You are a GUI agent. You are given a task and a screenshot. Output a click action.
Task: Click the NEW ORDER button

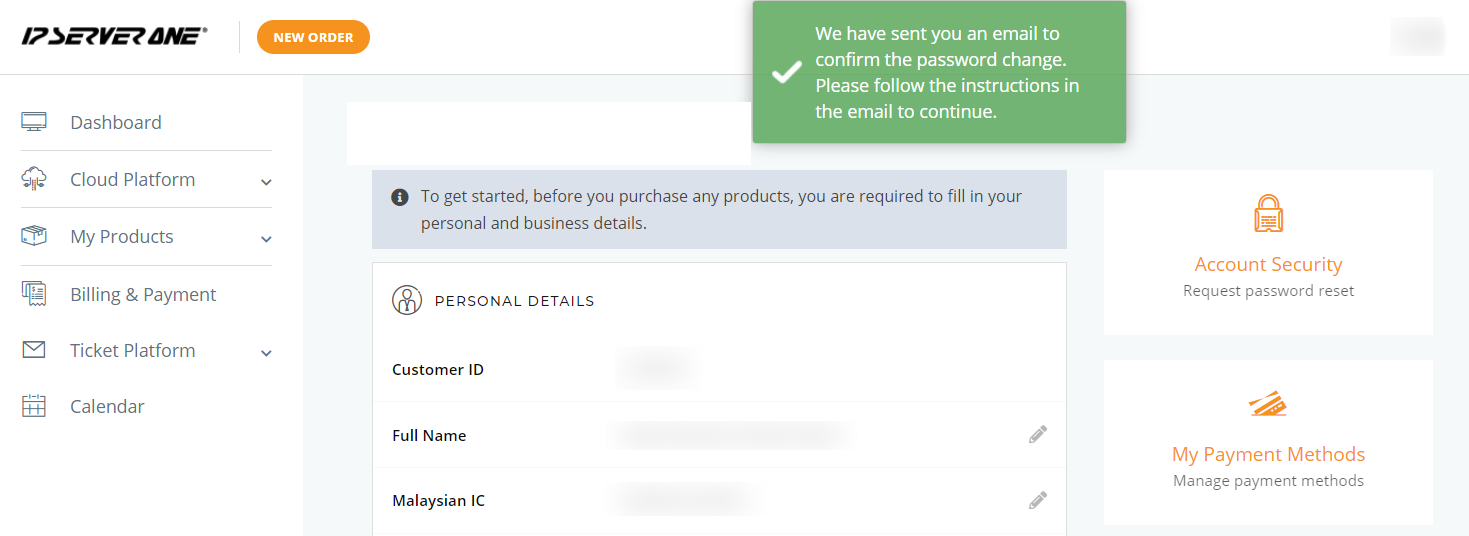pyautogui.click(x=313, y=37)
